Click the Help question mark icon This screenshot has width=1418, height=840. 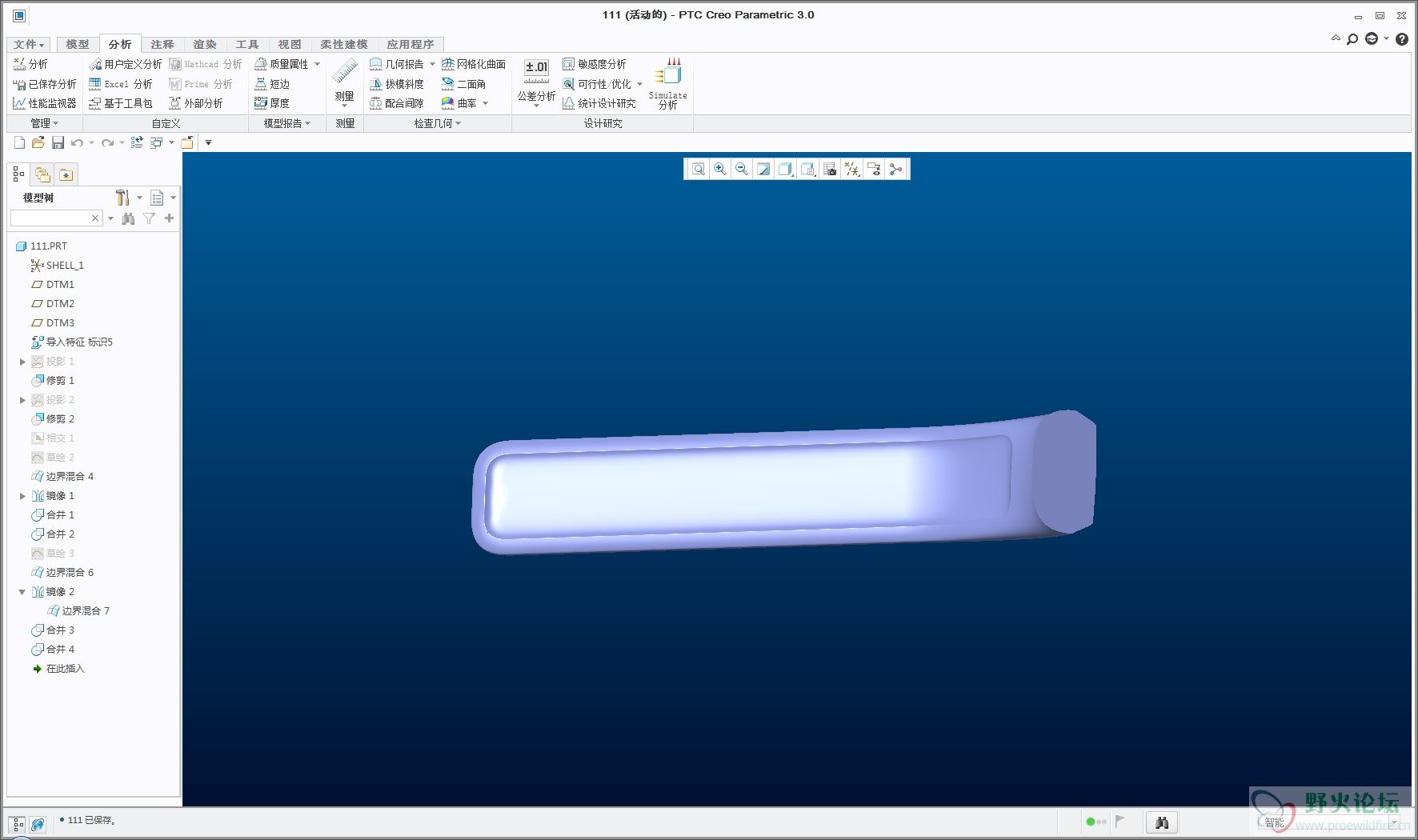click(1402, 39)
